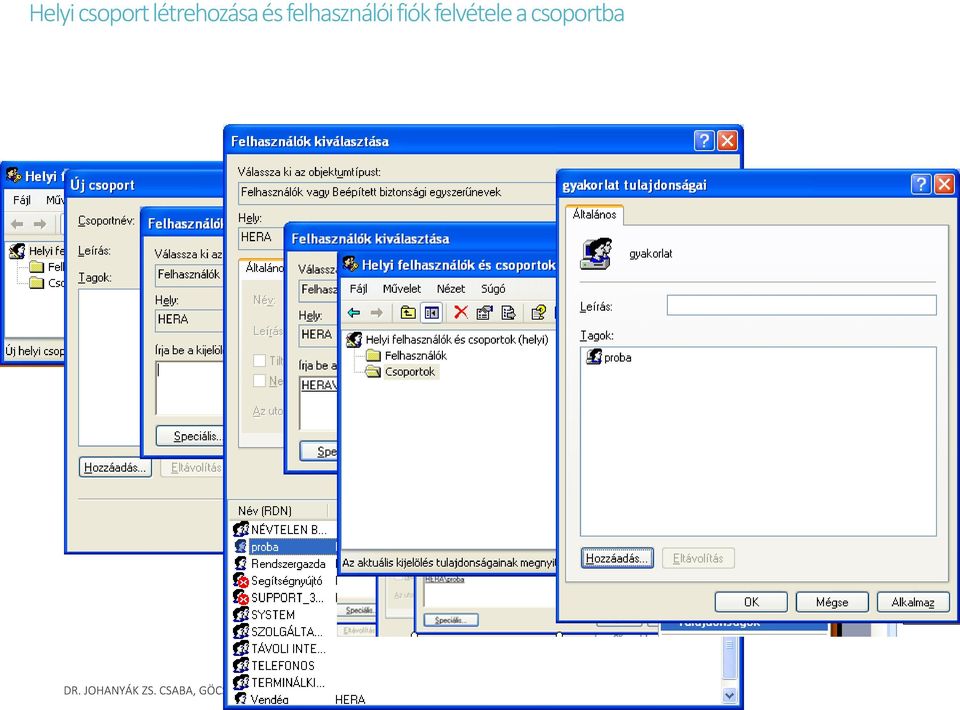Click Forward arrow in the leftmost Helyi window
The width and height of the screenshot is (960, 710).
tap(40, 224)
